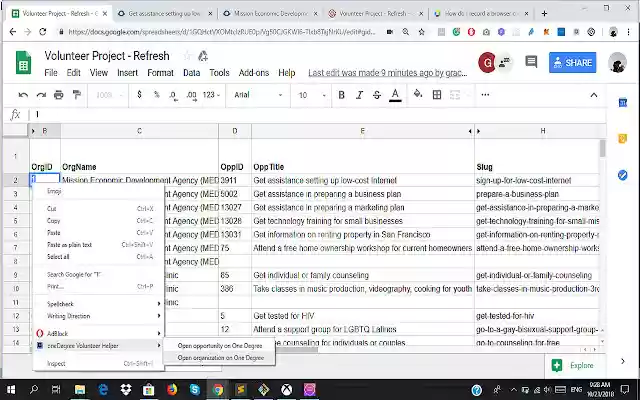Open the Help menu
Screen dimensions: 640x400
point(287,73)
